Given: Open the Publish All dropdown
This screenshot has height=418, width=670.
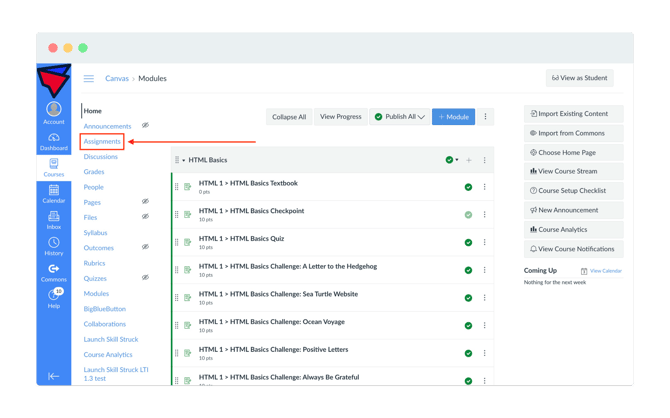Looking at the screenshot, I should coord(400,117).
